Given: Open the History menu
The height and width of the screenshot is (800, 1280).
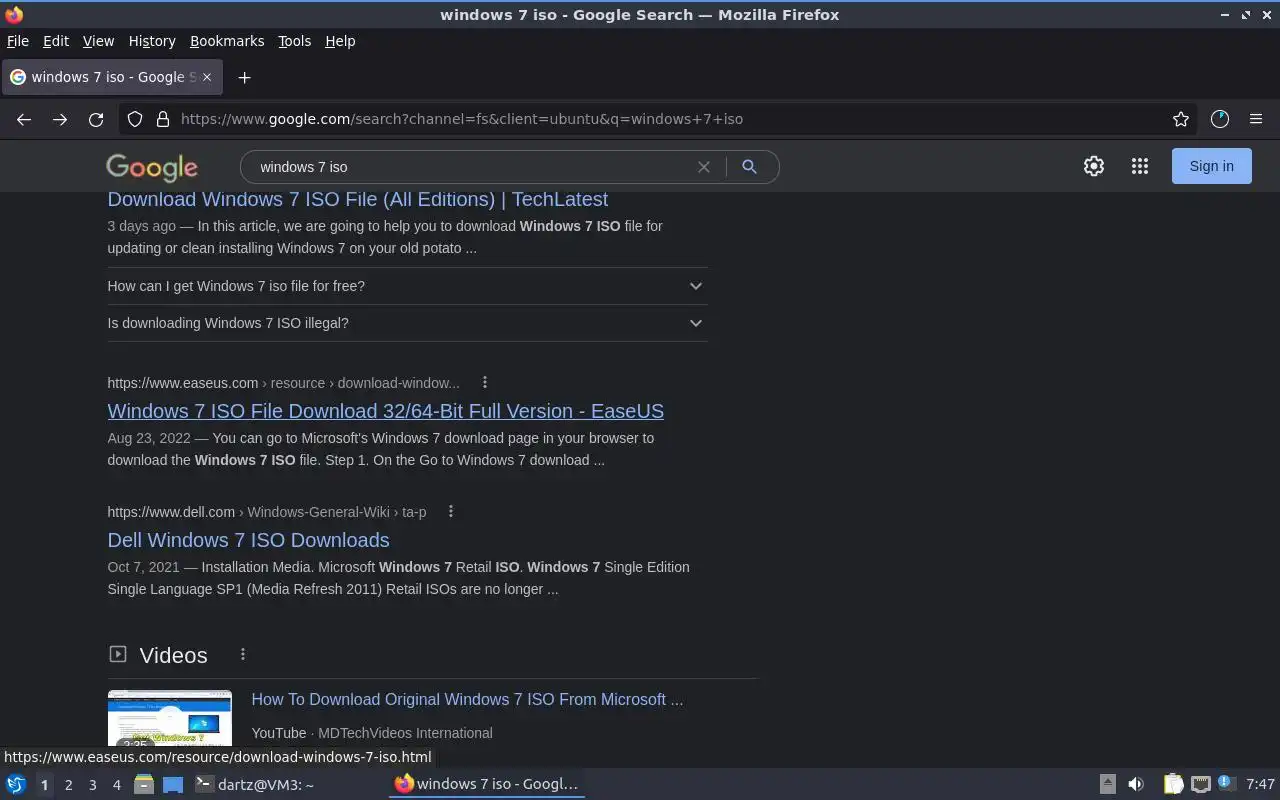Looking at the screenshot, I should tap(152, 41).
